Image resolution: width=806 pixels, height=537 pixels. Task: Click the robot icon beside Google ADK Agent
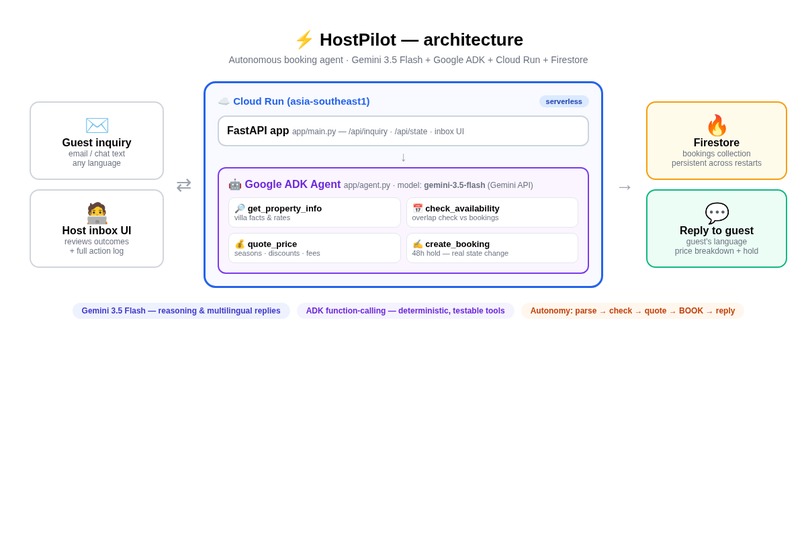(235, 184)
